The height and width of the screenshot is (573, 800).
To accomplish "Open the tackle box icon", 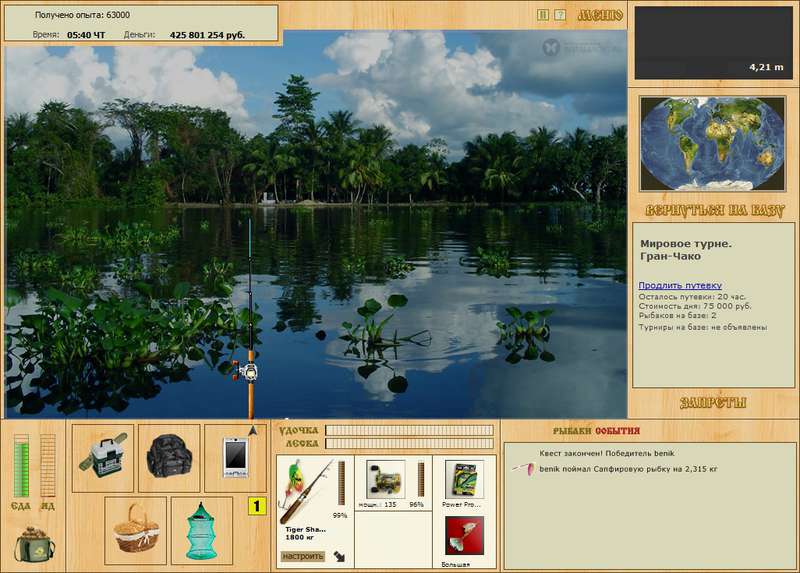I will coord(103,458).
